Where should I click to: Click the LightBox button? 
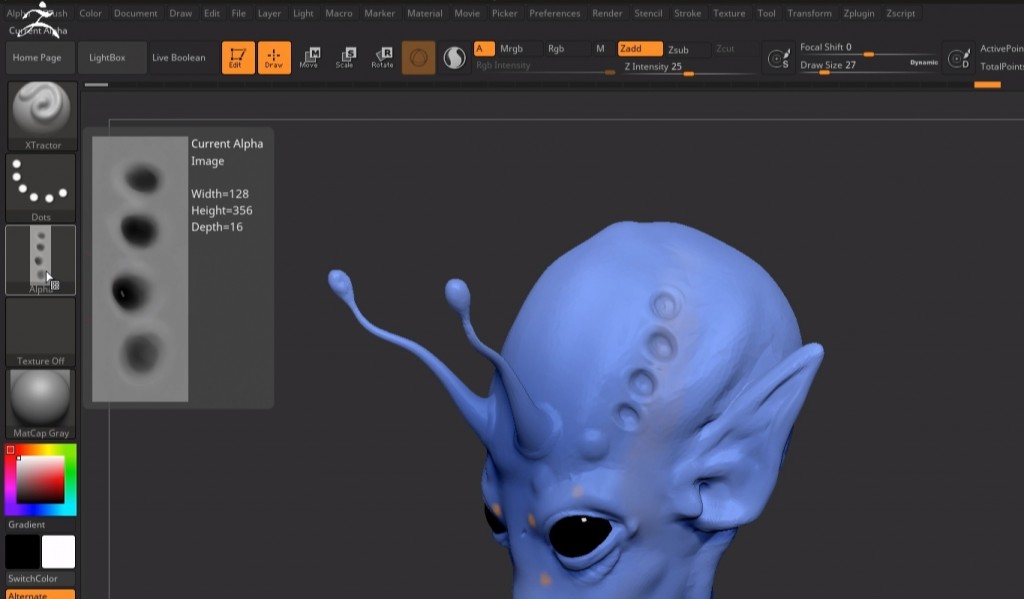point(107,58)
